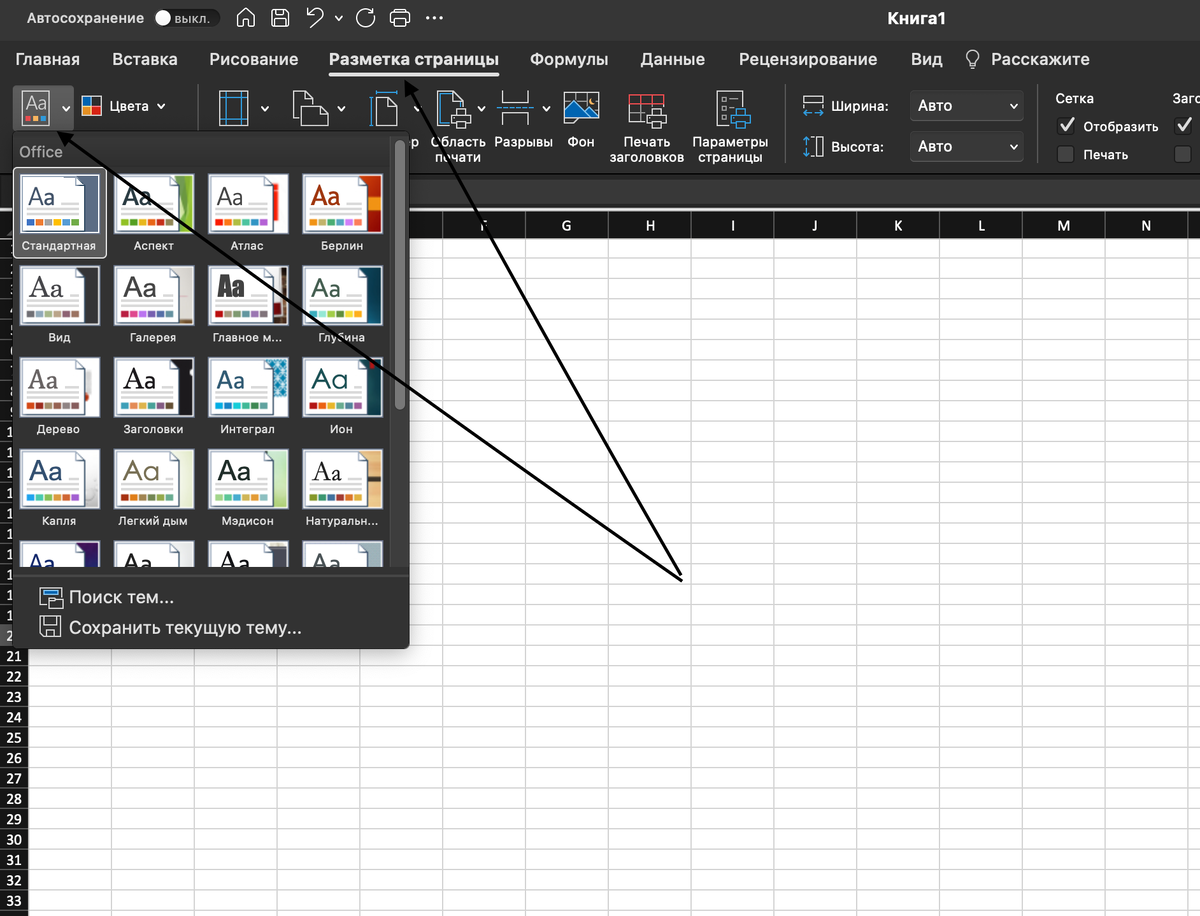1200x916 pixels.
Task: Click the Темы (Aa) themes button
Action: tap(36, 106)
